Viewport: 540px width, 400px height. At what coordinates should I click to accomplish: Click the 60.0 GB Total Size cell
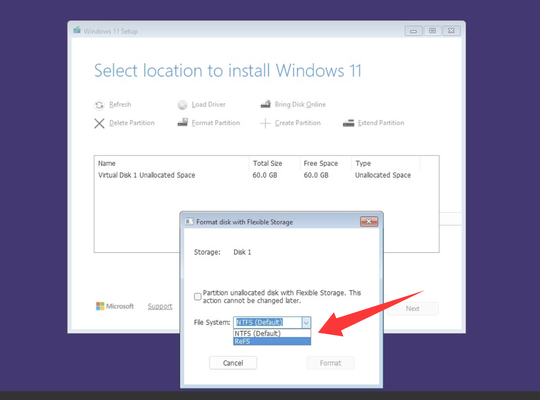click(x=265, y=175)
